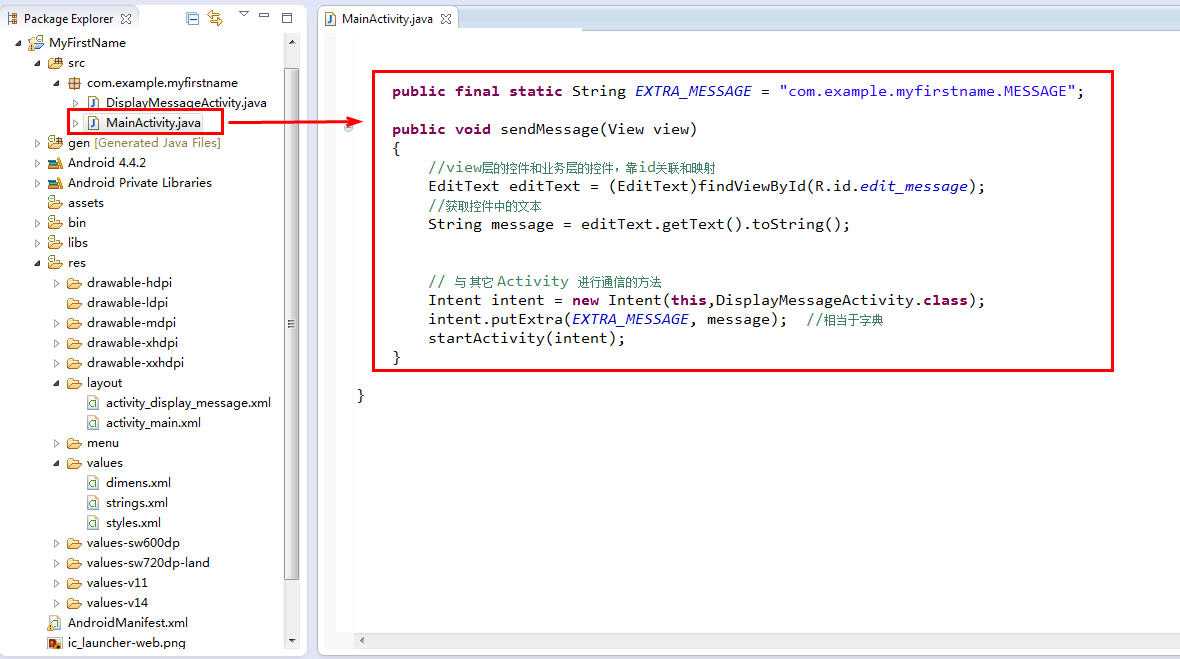
Task: Maximize the Package Explorer panel
Action: tap(287, 17)
